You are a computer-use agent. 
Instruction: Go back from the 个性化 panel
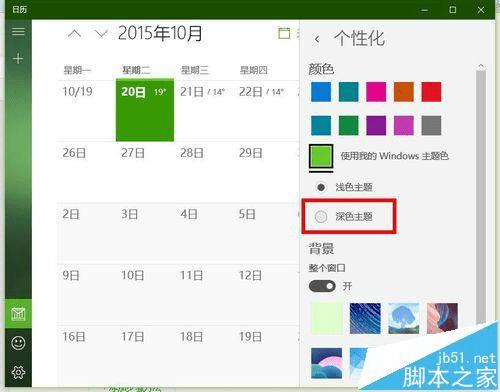pyautogui.click(x=317, y=39)
